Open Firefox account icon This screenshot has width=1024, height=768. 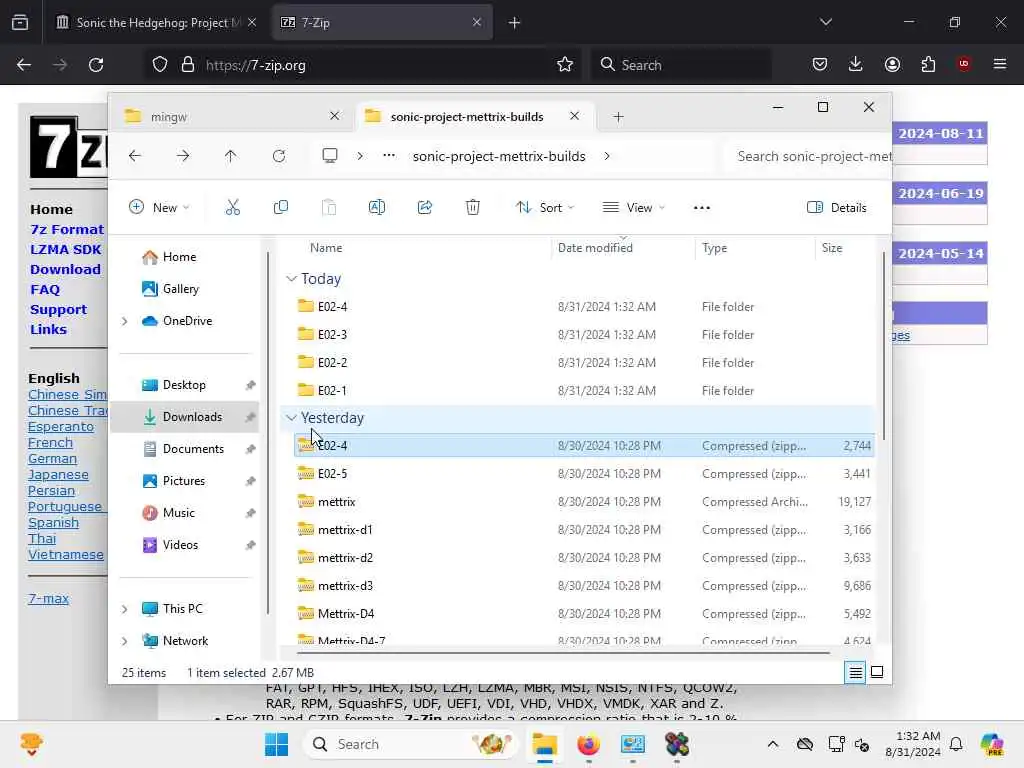[892, 65]
